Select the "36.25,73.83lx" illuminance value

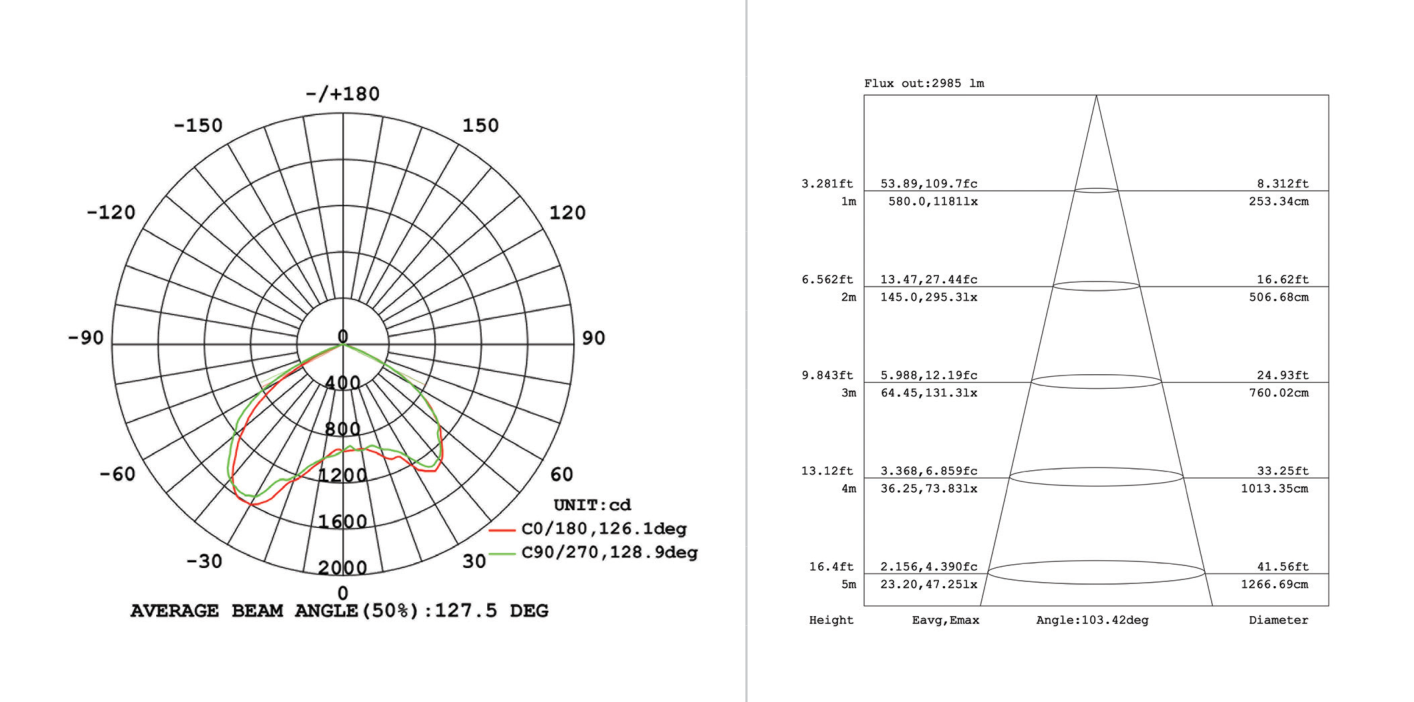pos(929,489)
